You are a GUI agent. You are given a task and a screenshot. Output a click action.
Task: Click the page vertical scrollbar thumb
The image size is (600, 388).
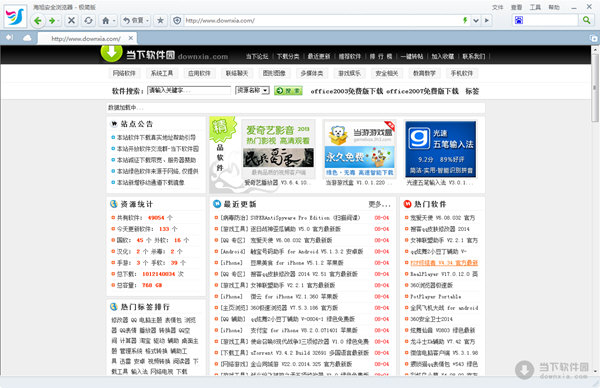coord(595,88)
